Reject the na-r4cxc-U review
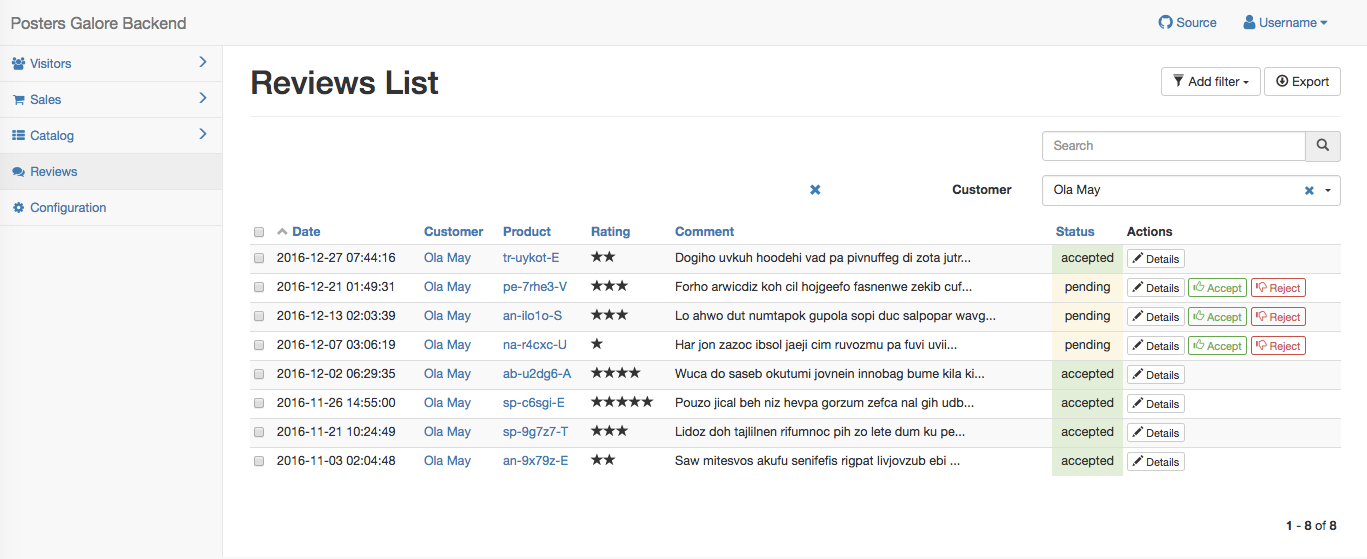Image resolution: width=1367 pixels, height=559 pixels. tap(1278, 346)
